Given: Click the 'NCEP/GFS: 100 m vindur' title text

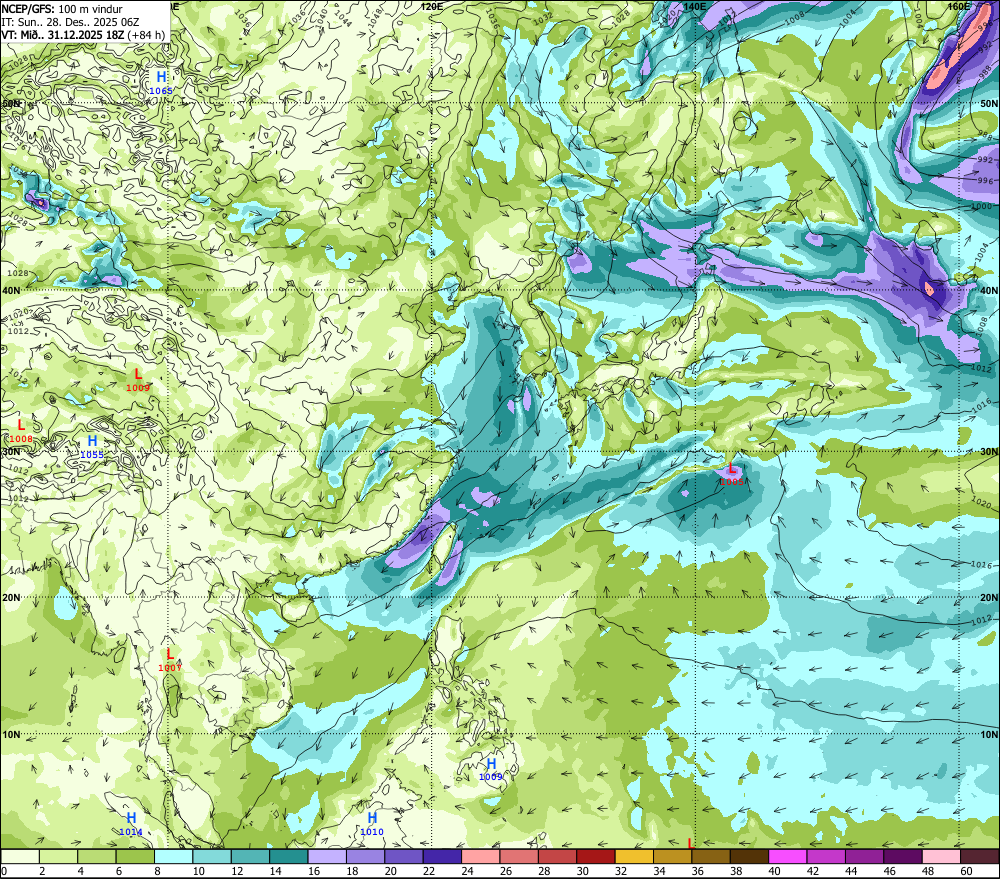Looking at the screenshot, I should 62,9.
